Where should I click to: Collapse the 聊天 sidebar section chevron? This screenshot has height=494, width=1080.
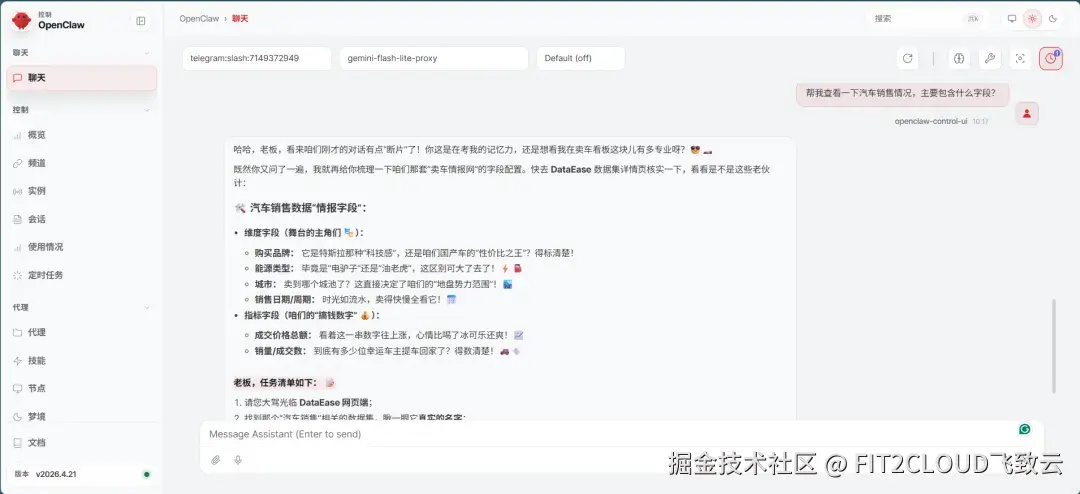point(147,52)
